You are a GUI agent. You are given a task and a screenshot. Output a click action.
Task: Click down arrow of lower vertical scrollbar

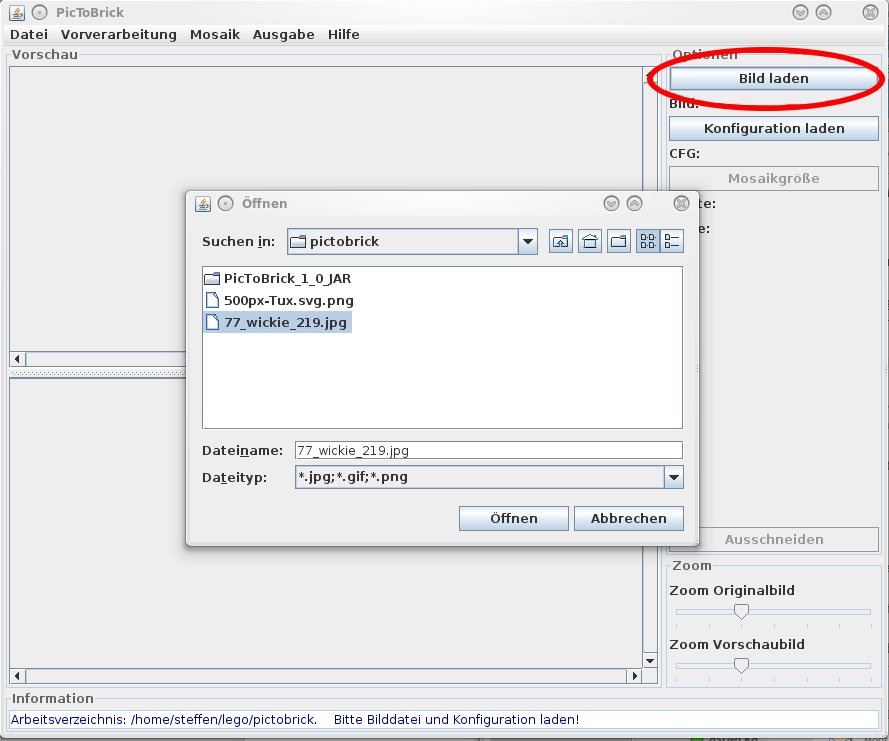(x=650, y=660)
